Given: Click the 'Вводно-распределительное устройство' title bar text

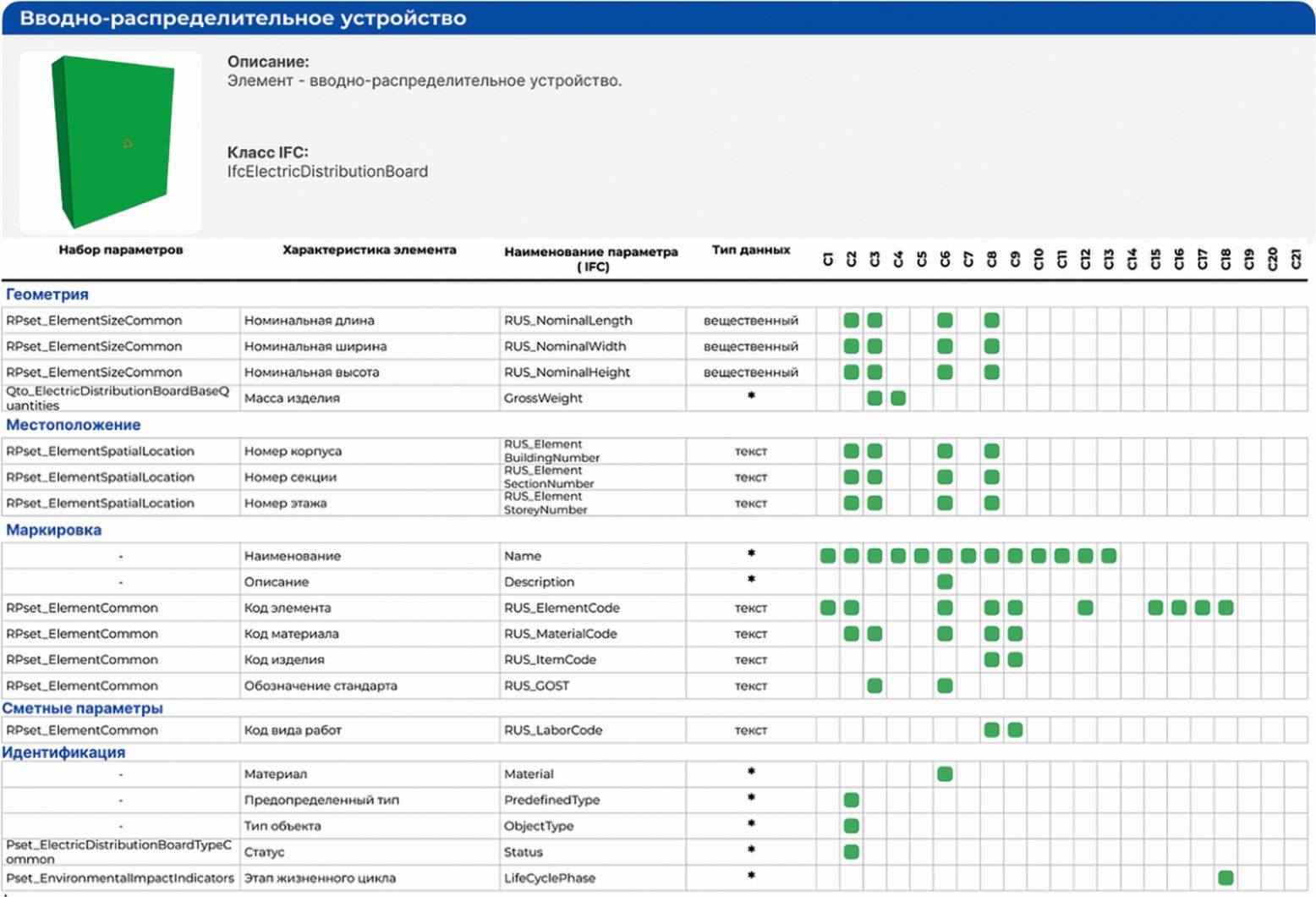Looking at the screenshot, I should click(243, 18).
